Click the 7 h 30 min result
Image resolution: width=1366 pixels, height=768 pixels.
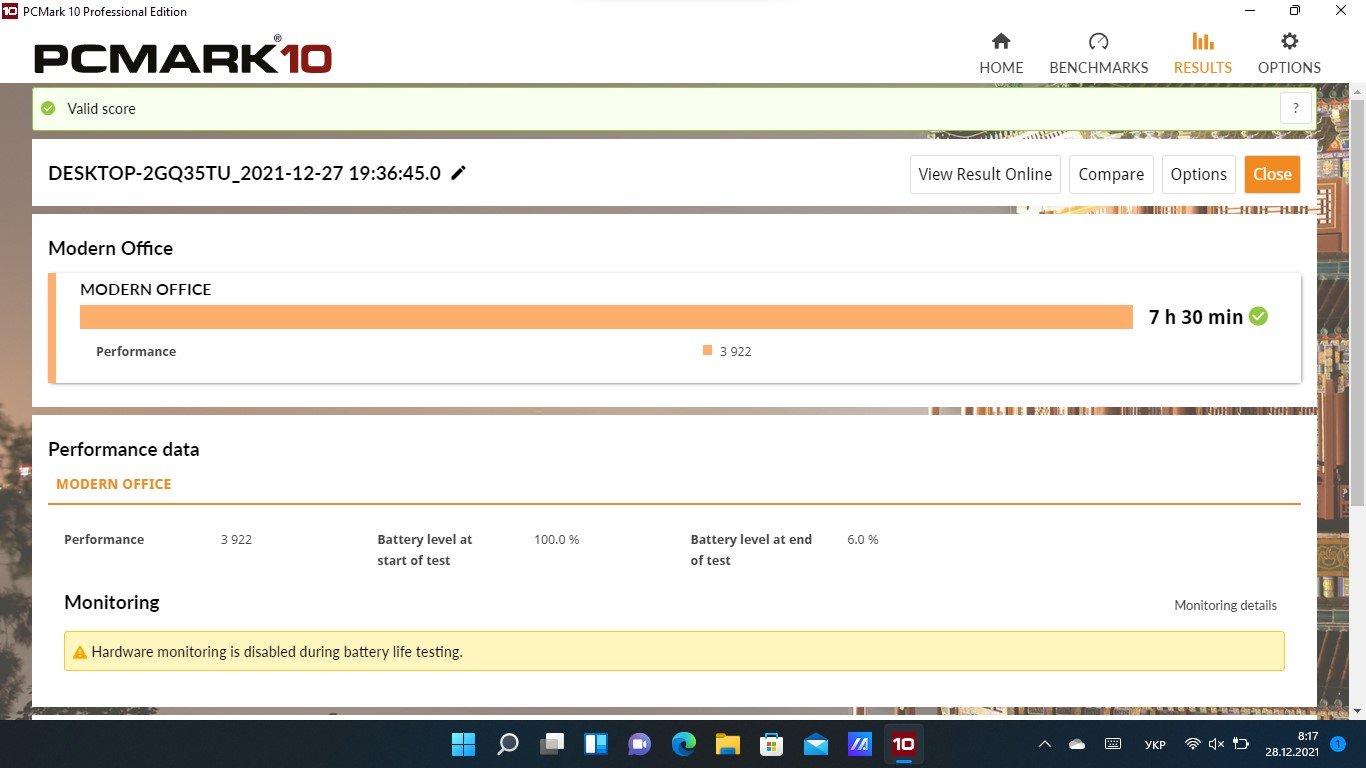1196,317
